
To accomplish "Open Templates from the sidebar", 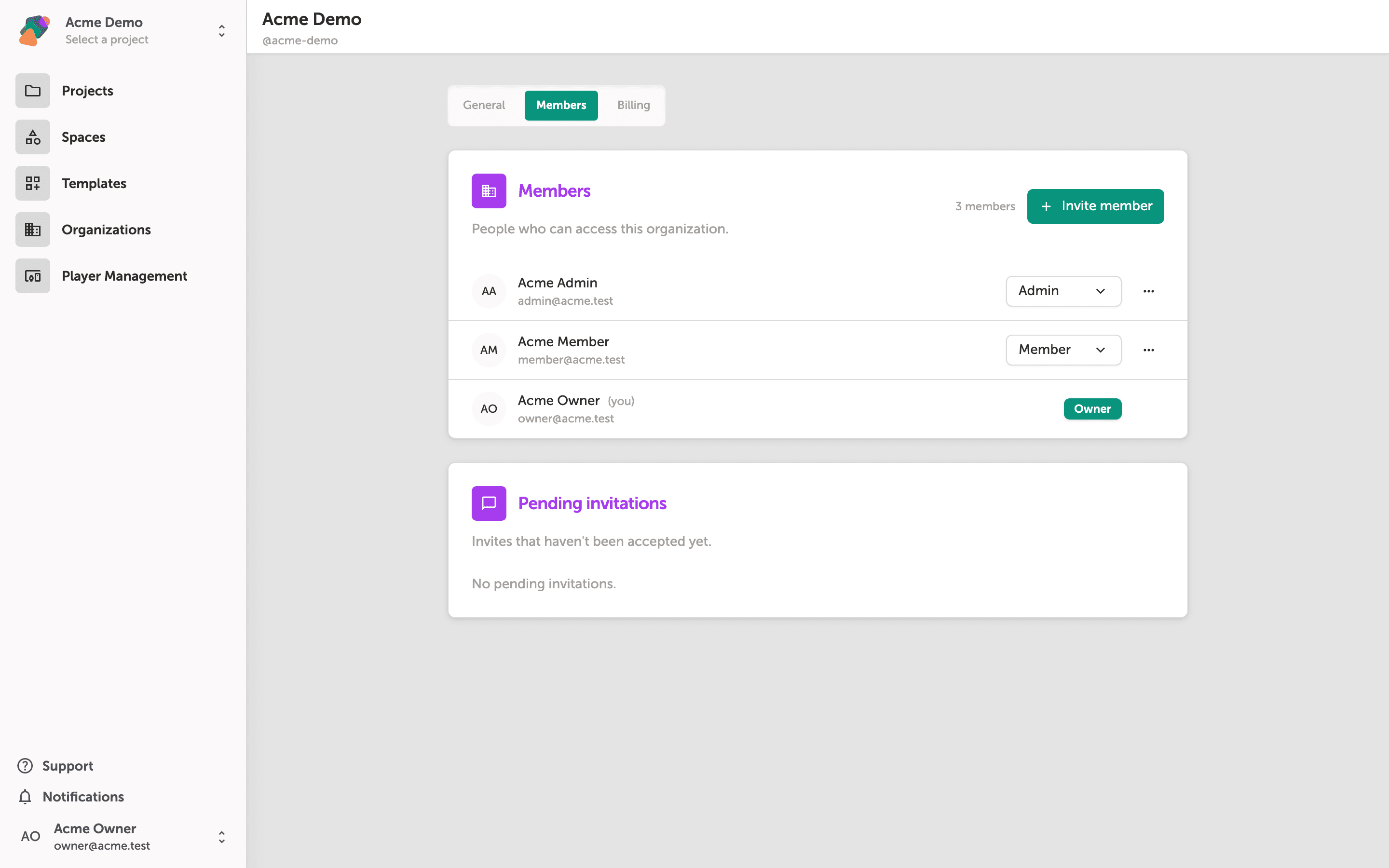I will tap(94, 183).
